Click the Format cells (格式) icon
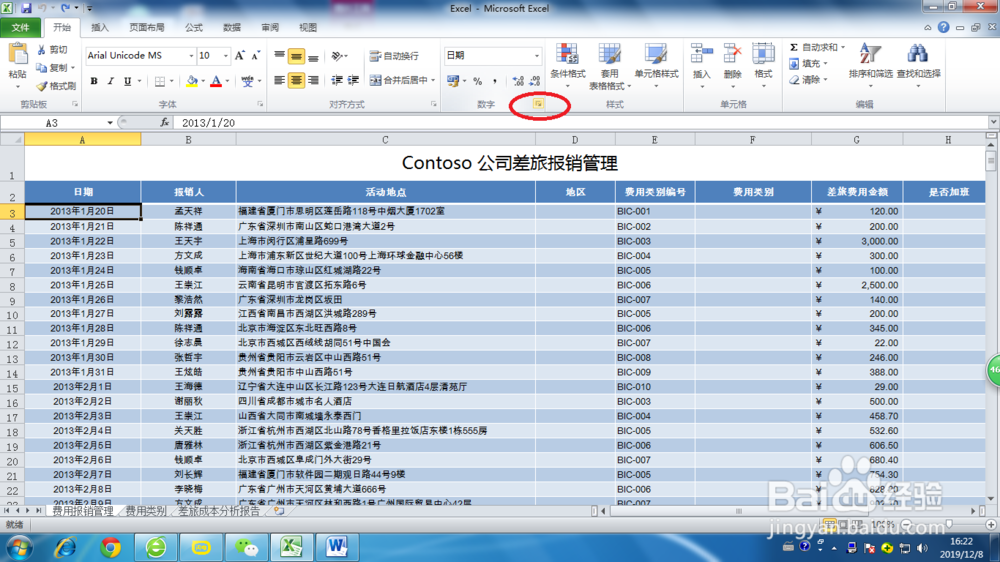This screenshot has height=562, width=1000. tap(763, 55)
